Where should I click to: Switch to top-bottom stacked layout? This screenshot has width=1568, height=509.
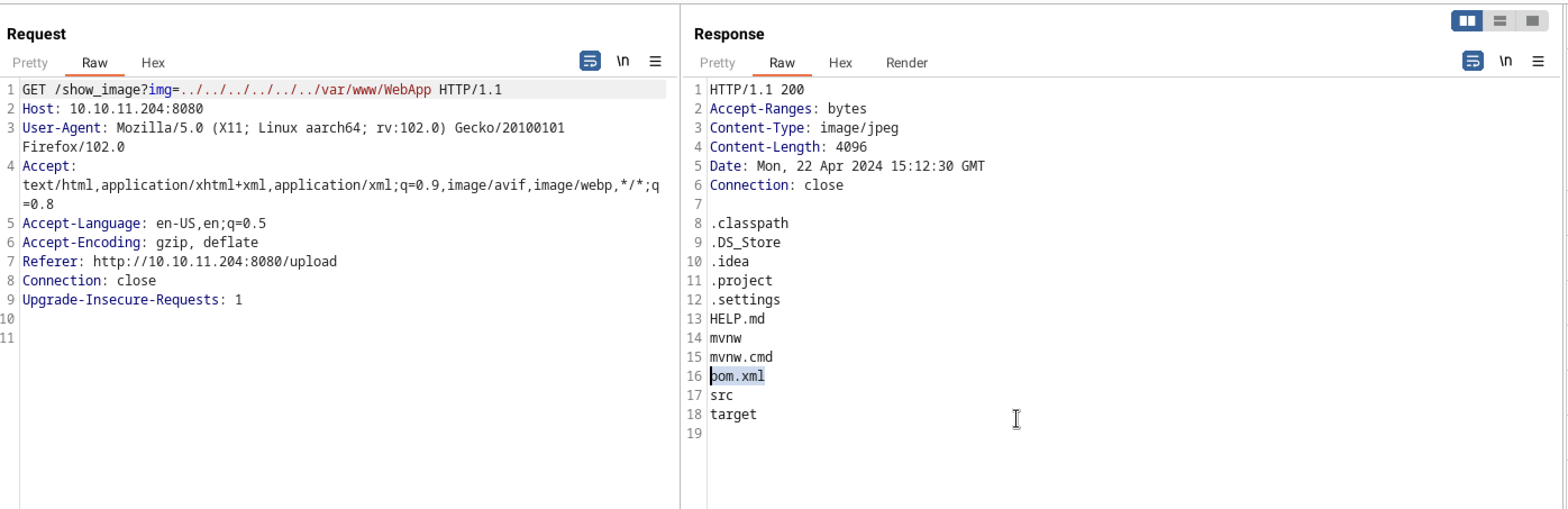pos(1500,21)
